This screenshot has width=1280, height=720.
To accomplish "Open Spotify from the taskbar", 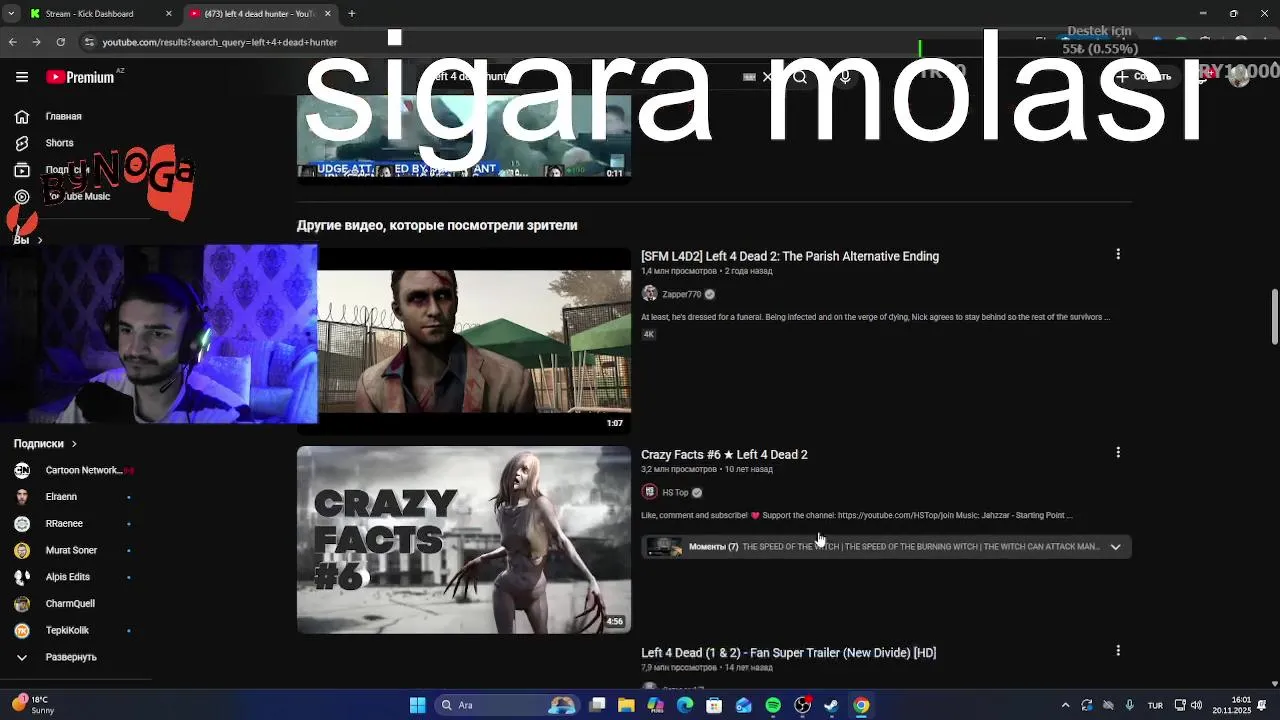I will coord(773,705).
